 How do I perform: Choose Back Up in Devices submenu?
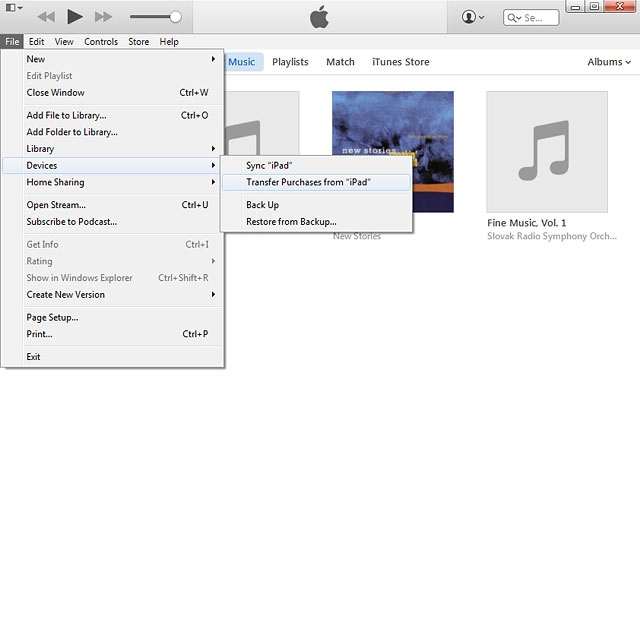316,205
